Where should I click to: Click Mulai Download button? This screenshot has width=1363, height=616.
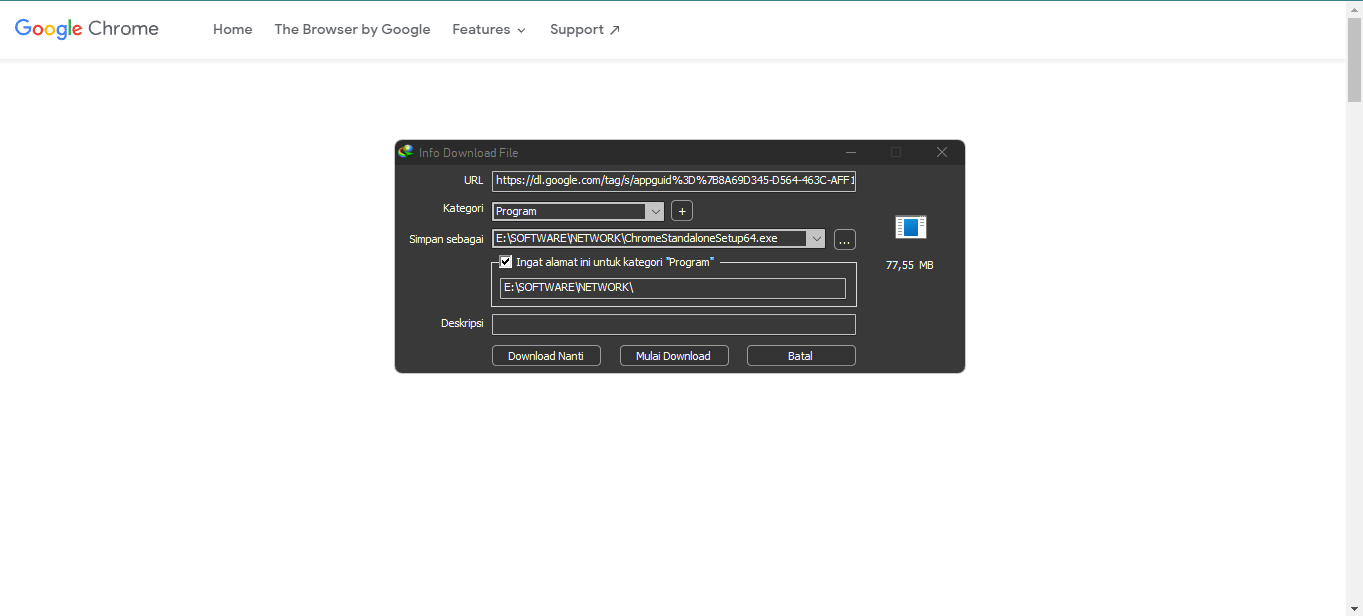[674, 356]
